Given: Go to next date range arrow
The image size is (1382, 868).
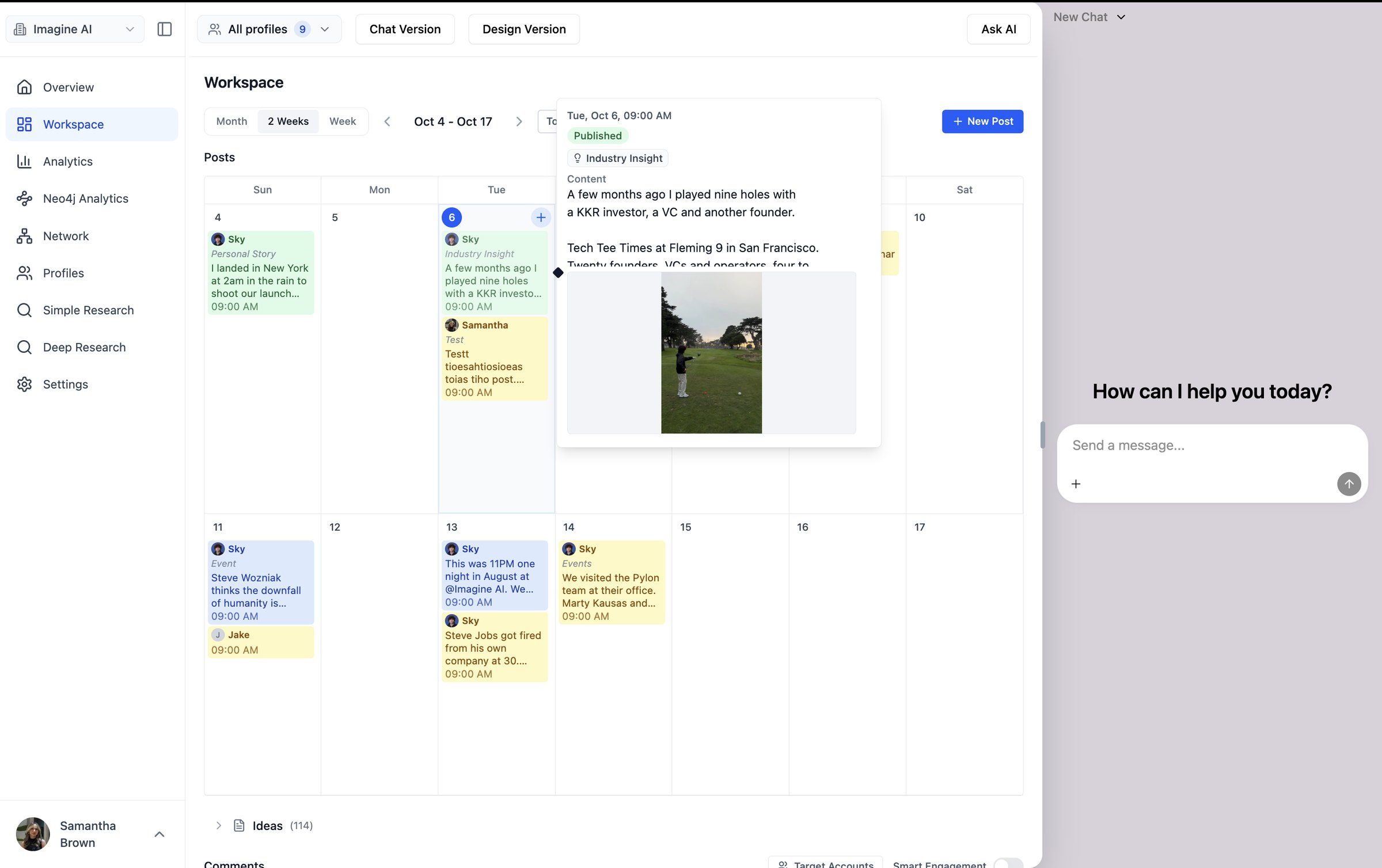Looking at the screenshot, I should pyautogui.click(x=519, y=121).
